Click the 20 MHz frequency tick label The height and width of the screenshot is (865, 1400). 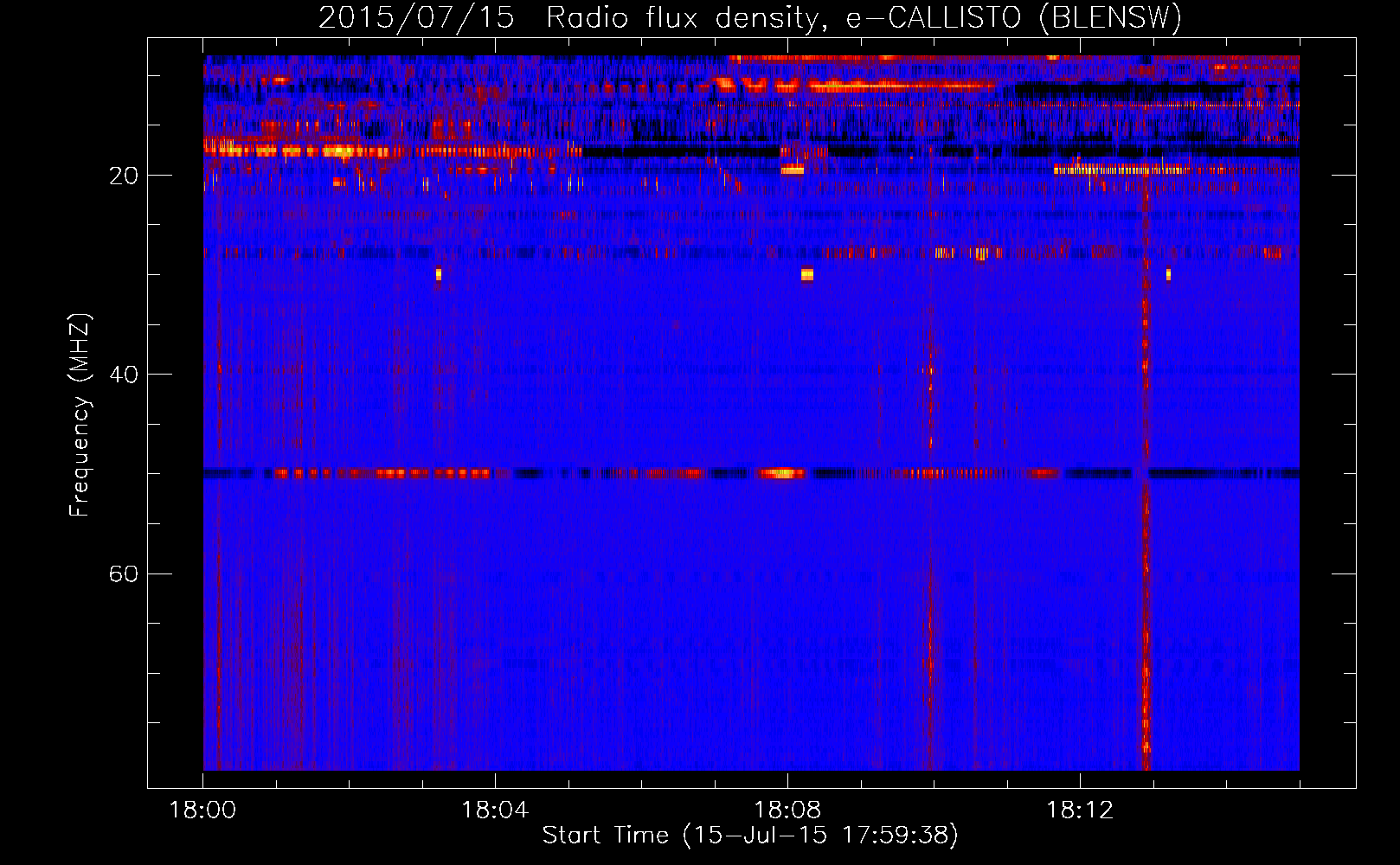pos(123,176)
